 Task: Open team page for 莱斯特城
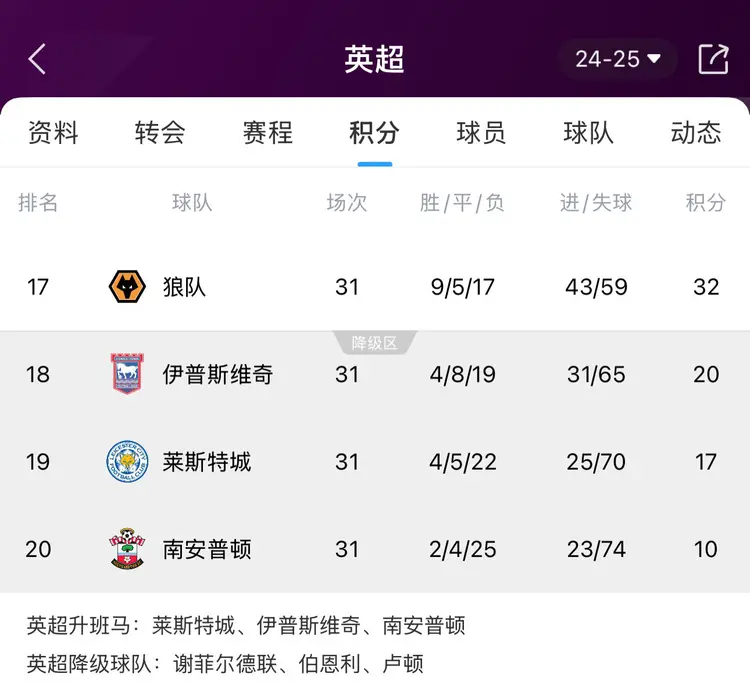coord(206,462)
